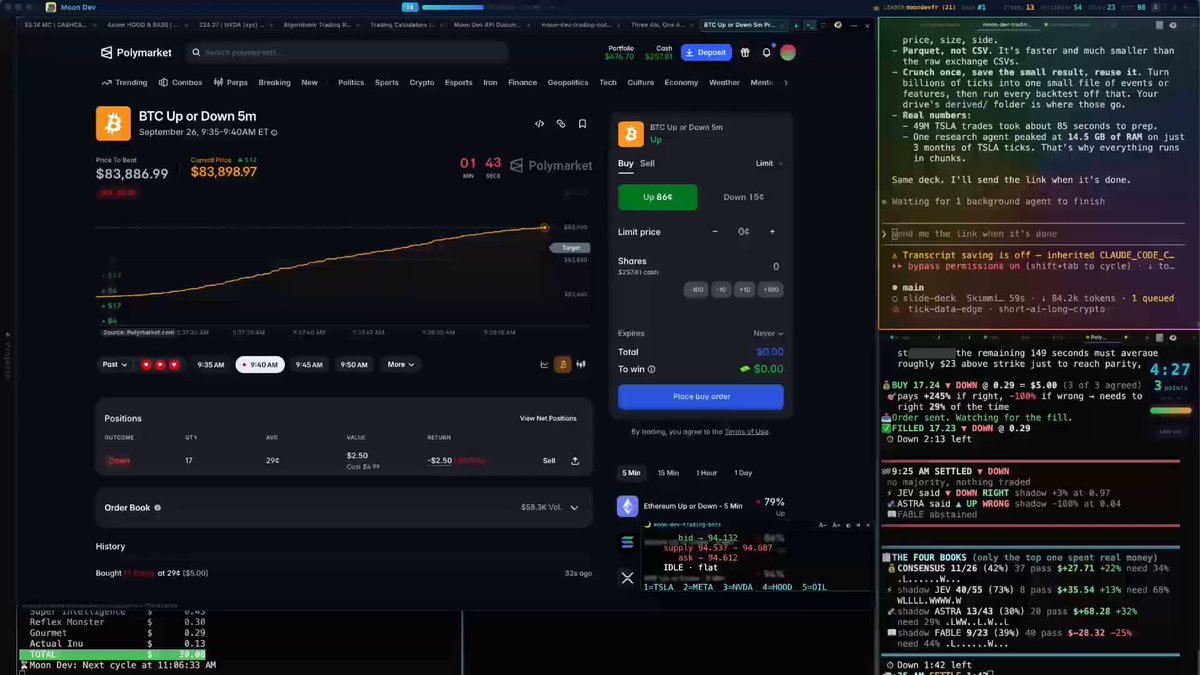Image resolution: width=1200 pixels, height=675 pixels.
Task: Bookmark the BTC Up or Down market
Action: [x=582, y=124]
